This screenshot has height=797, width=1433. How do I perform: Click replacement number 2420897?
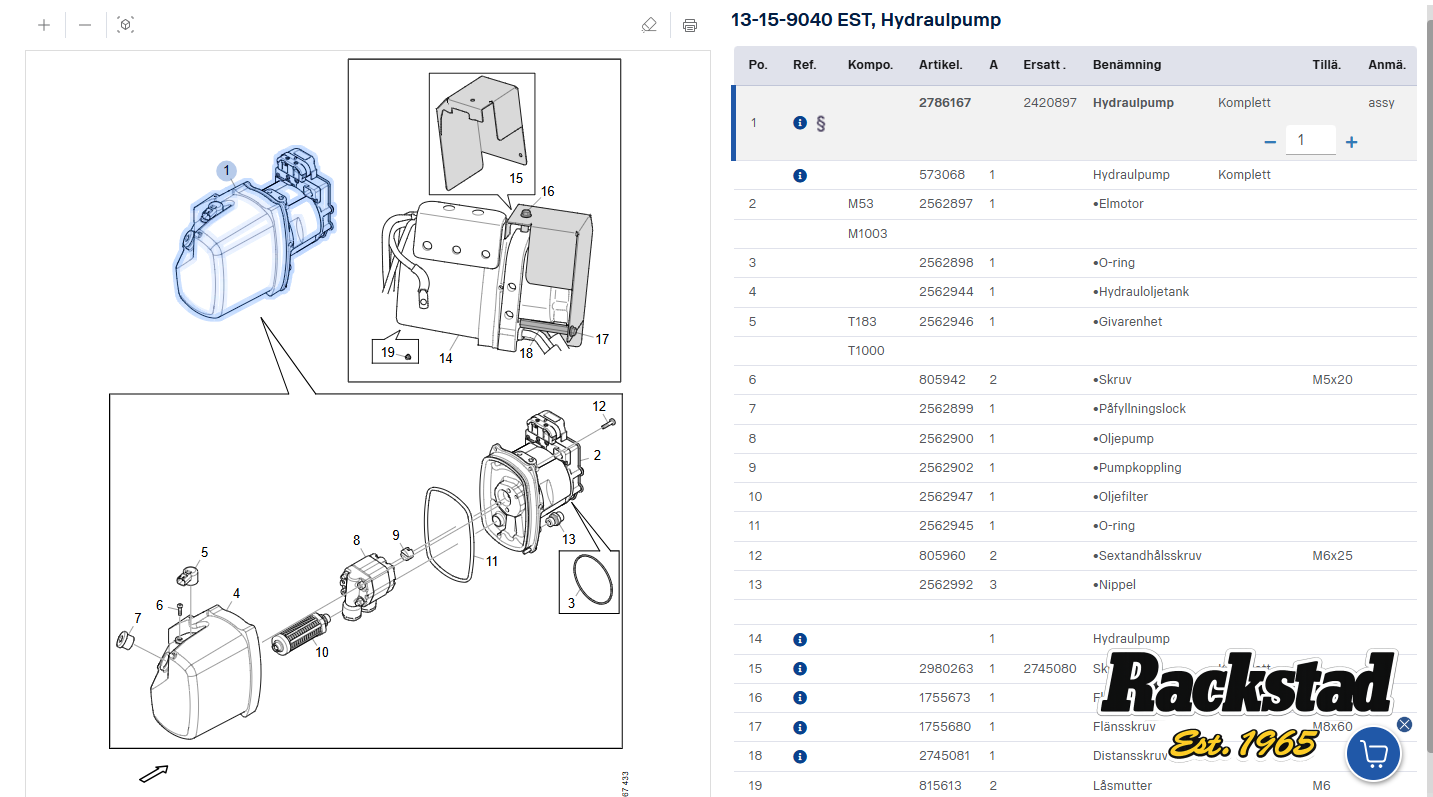click(x=1050, y=102)
